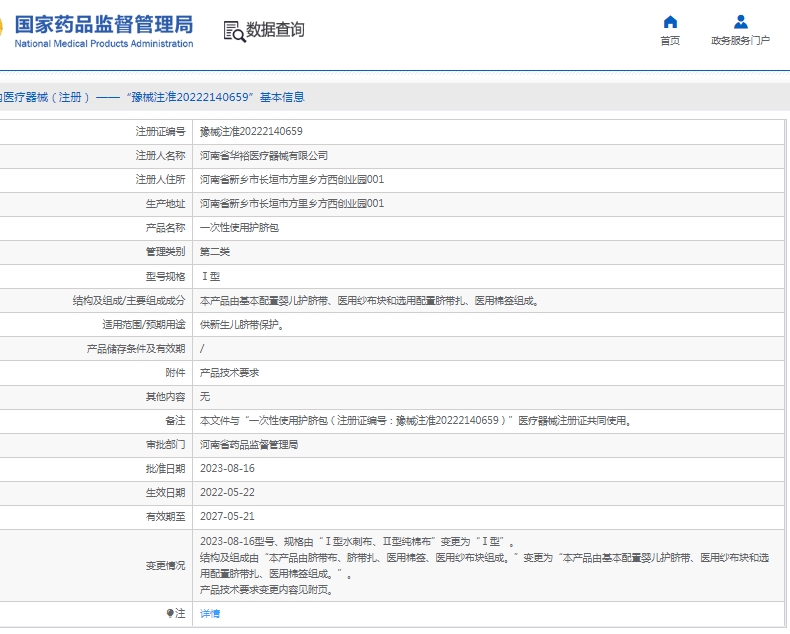Select the 注册人名称 value 河南省华裕医疗器械有限公司
The image size is (790, 634).
point(264,156)
